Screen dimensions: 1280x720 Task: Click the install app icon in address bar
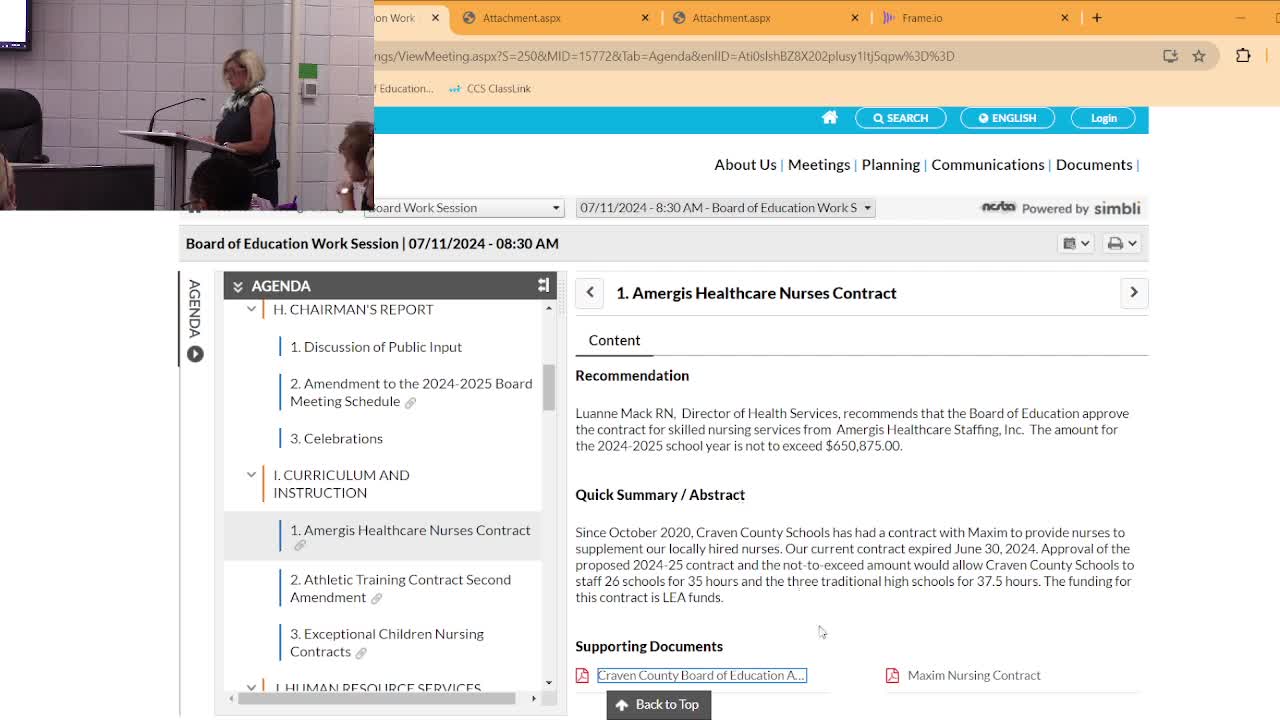click(x=1170, y=56)
